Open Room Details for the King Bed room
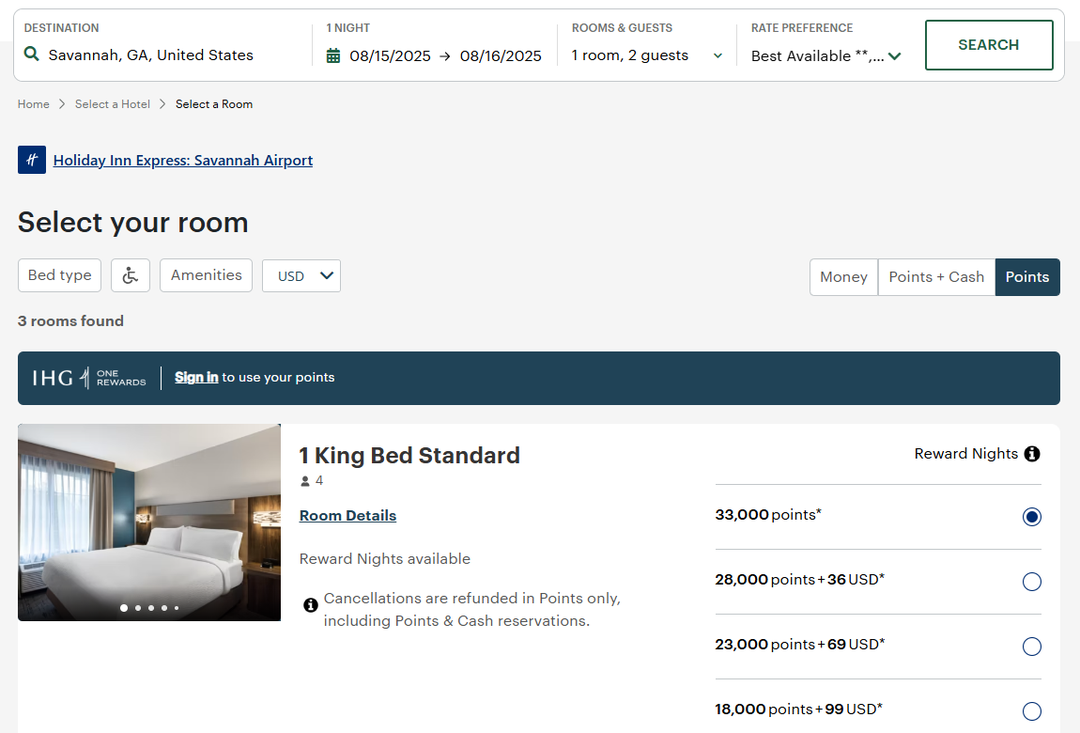This screenshot has height=733, width=1080. click(x=347, y=515)
